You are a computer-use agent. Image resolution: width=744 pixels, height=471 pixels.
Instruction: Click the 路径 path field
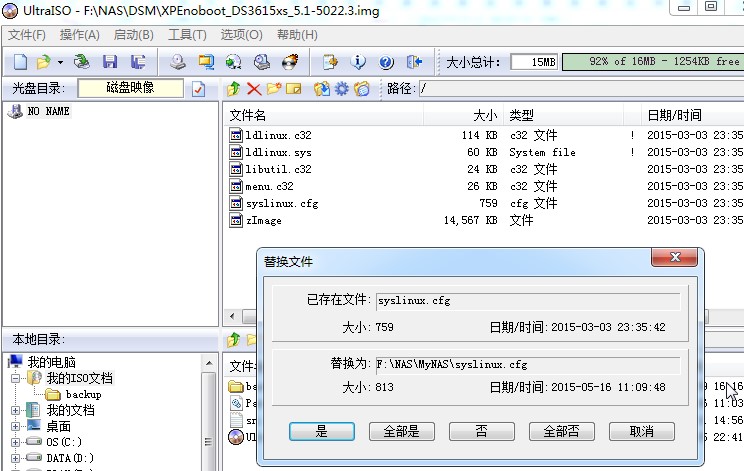581,89
